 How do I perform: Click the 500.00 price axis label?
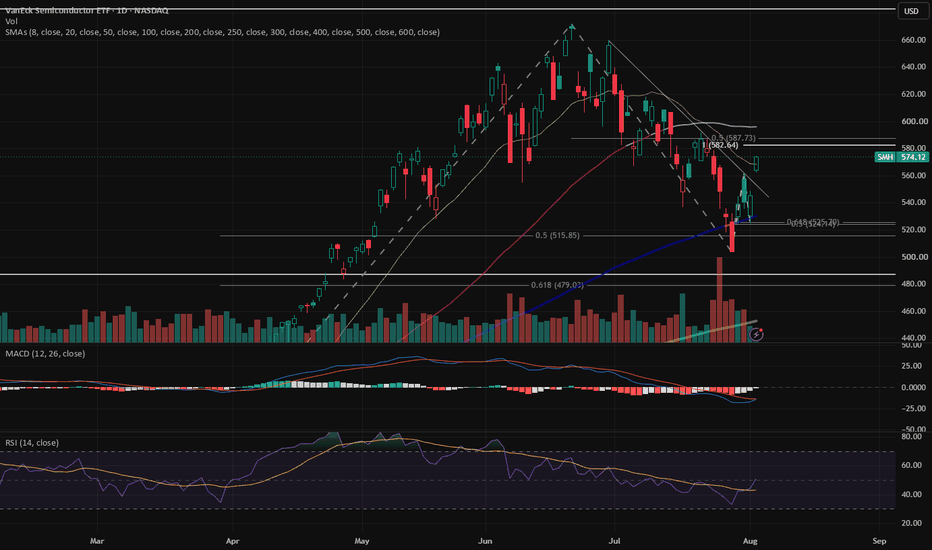click(x=914, y=257)
